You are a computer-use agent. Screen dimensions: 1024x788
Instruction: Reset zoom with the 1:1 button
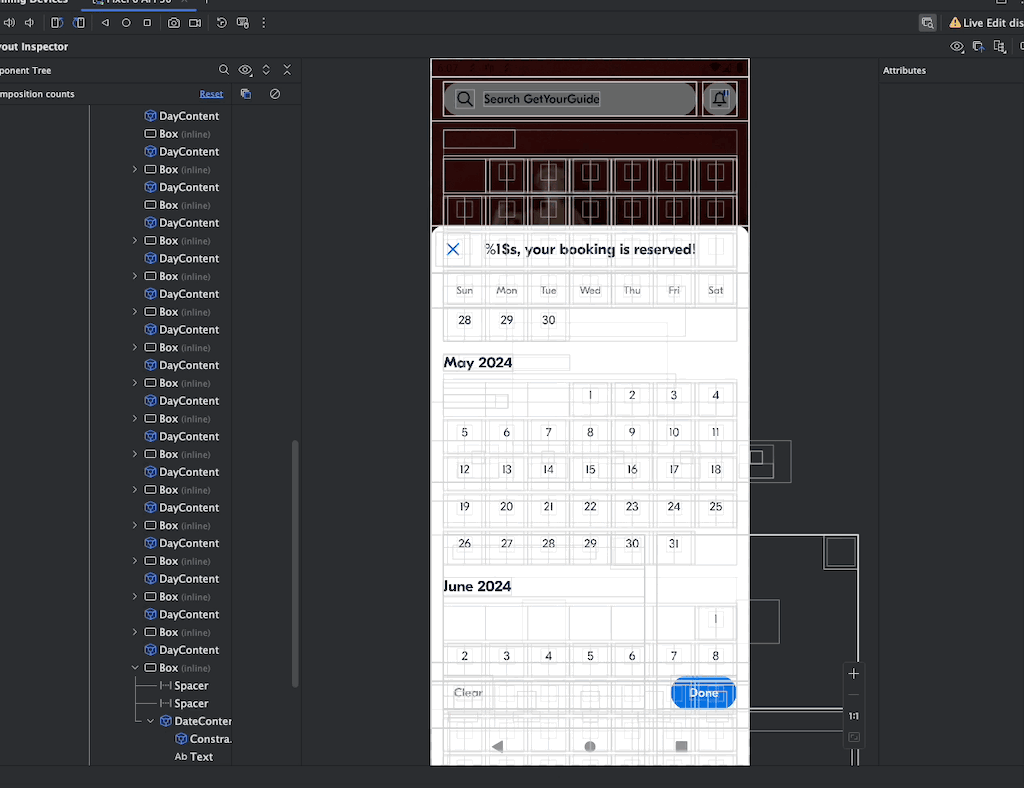854,716
